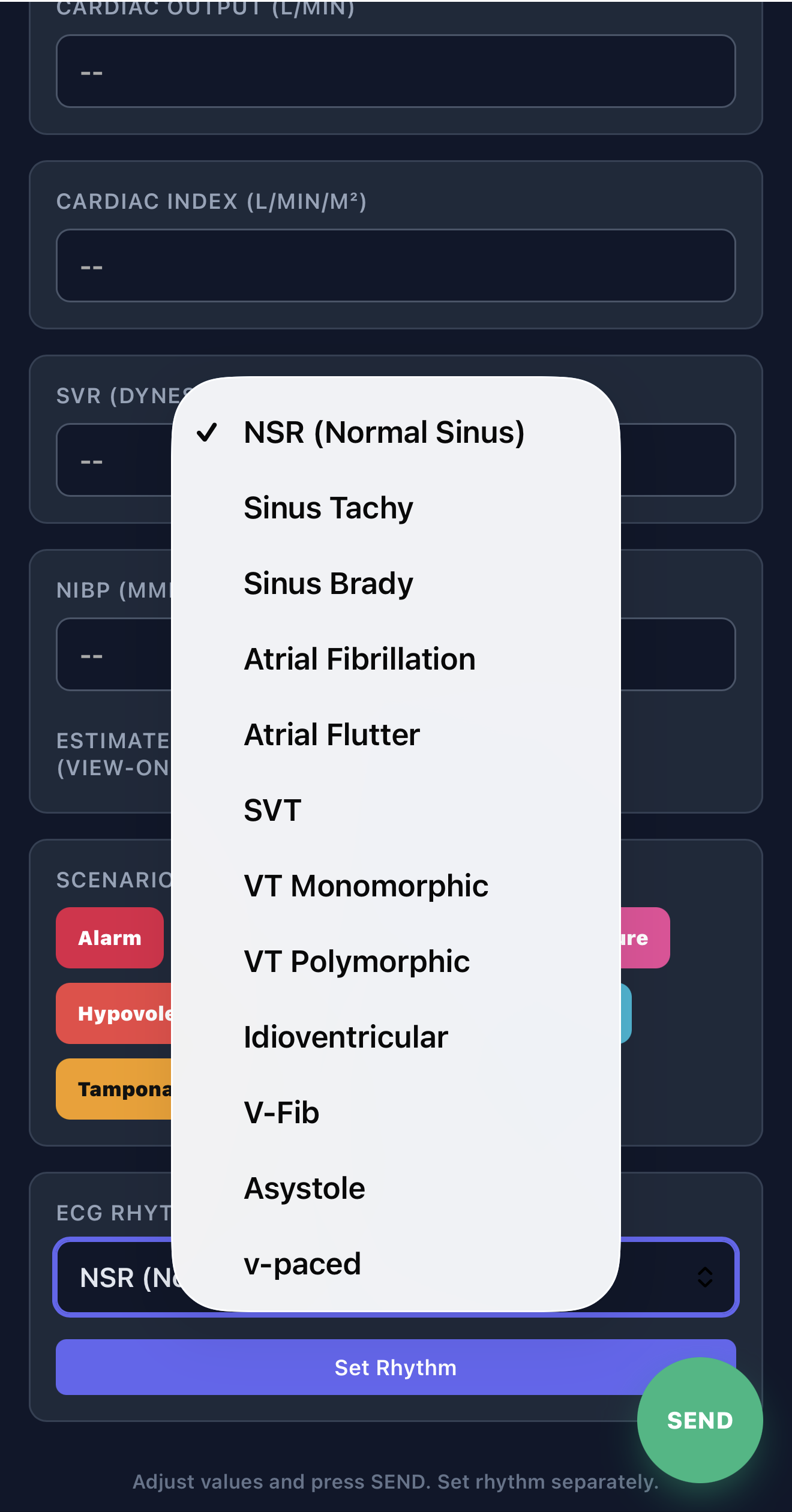
Task: Select Asystole rhythm option
Action: tap(304, 1189)
